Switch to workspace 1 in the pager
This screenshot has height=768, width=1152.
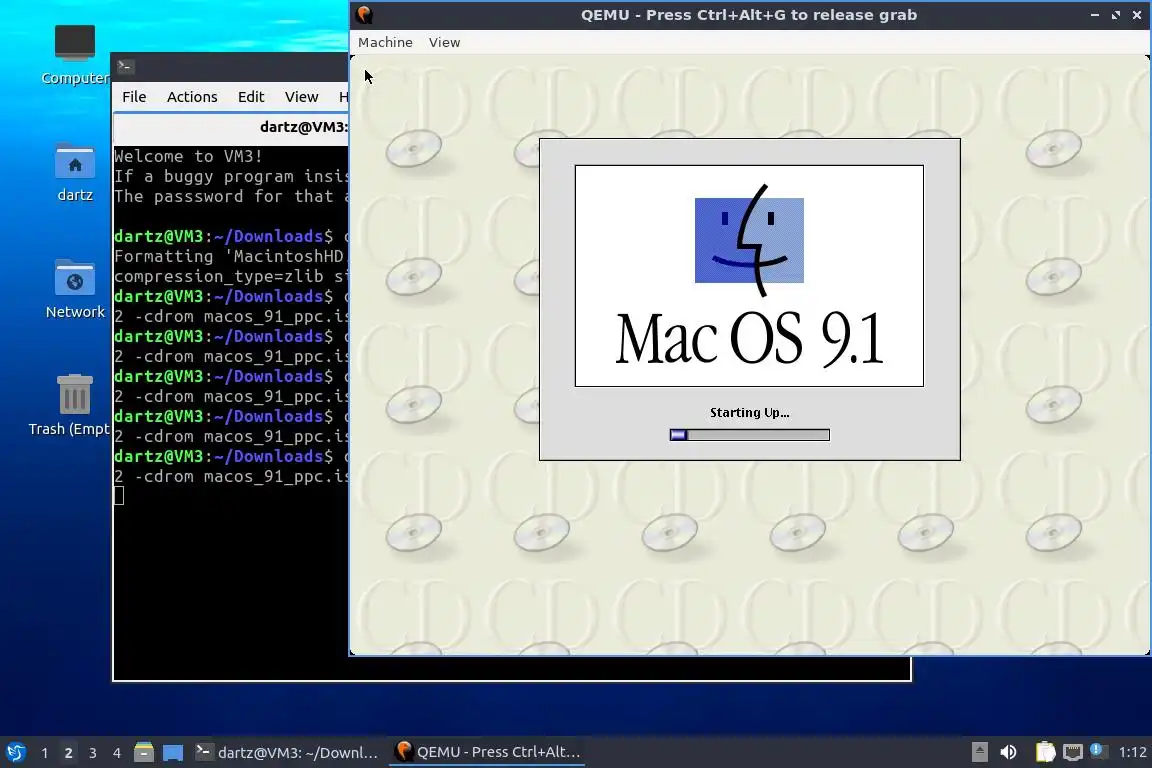45,753
